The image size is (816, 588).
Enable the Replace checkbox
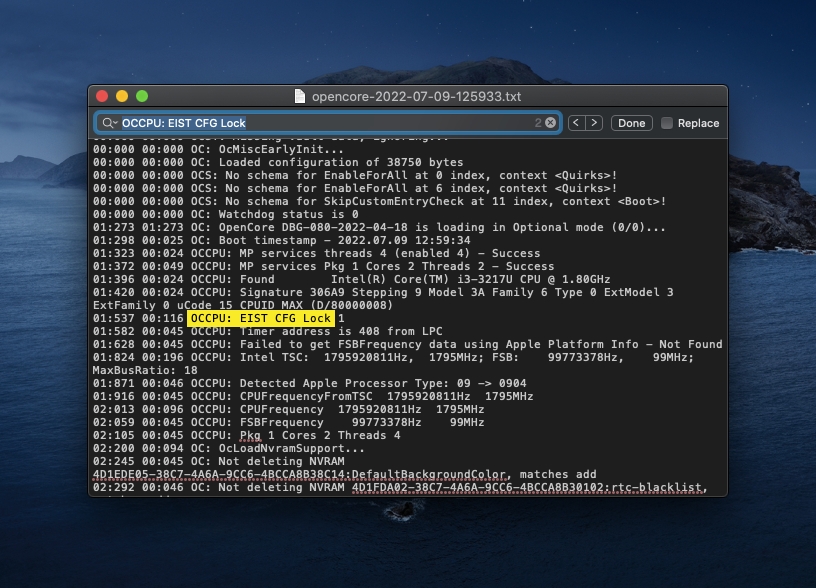tap(667, 123)
